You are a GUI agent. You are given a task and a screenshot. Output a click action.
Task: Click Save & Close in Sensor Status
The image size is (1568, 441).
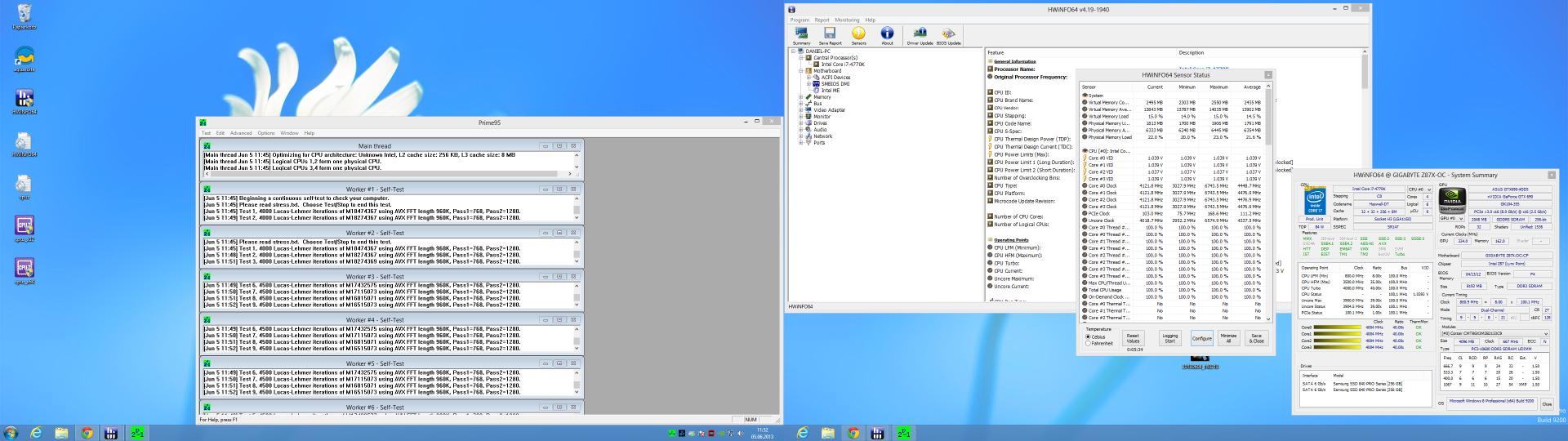1256,338
